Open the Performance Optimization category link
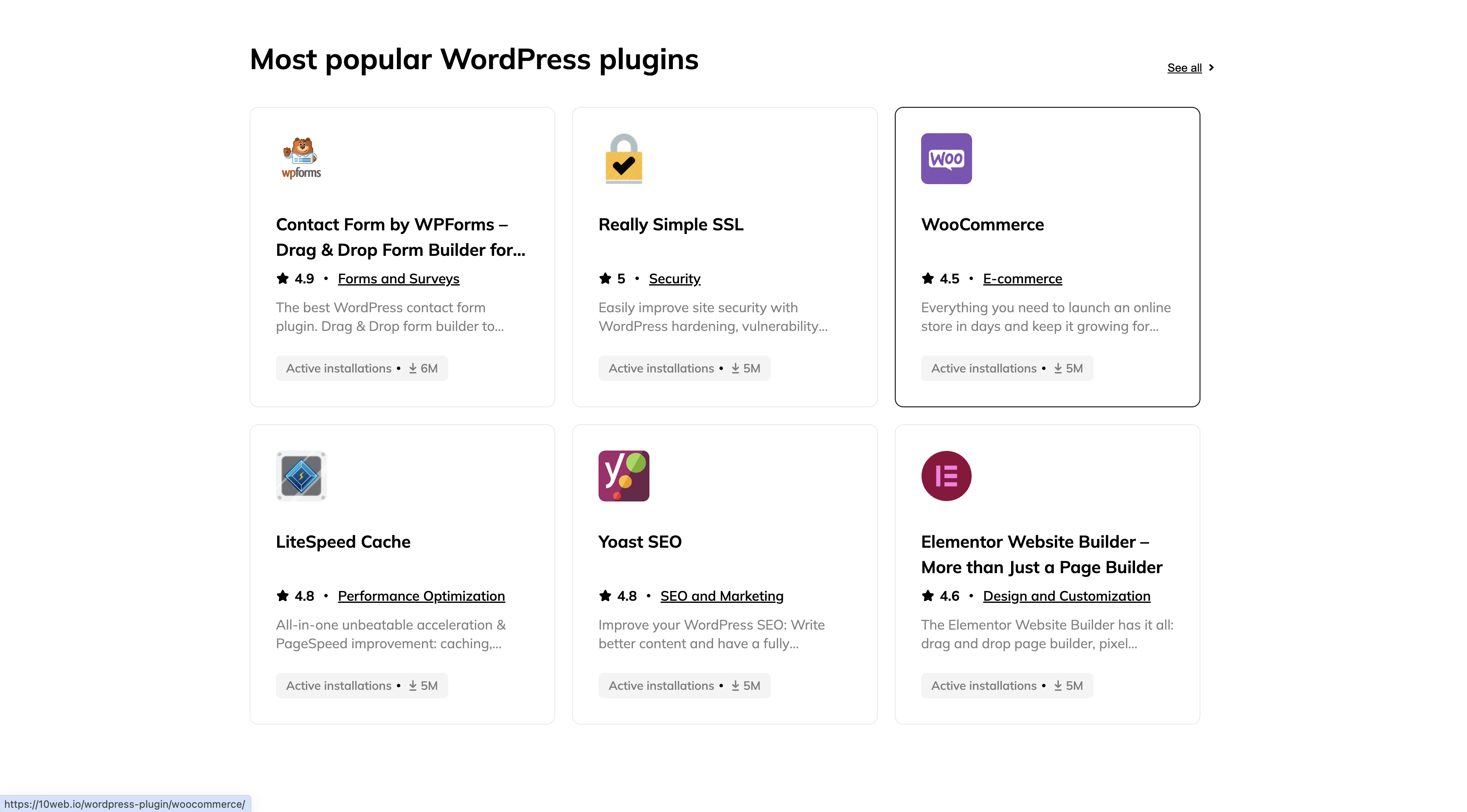The image size is (1467, 812). (422, 596)
